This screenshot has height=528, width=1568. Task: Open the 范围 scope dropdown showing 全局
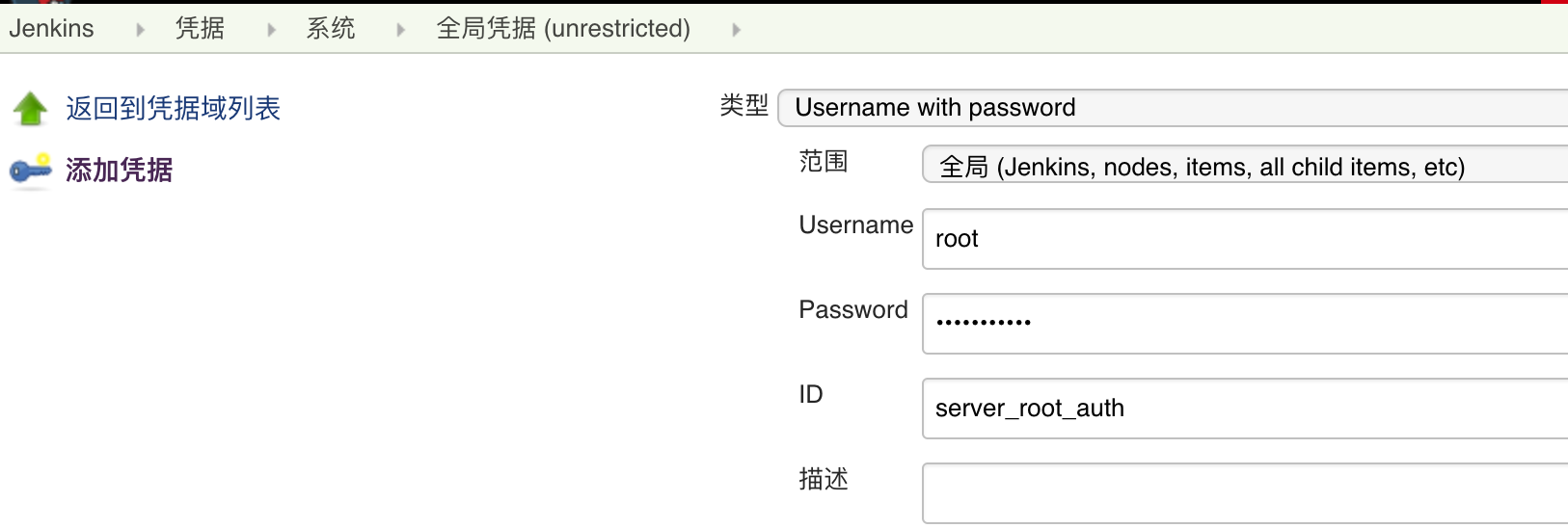coord(1244,166)
